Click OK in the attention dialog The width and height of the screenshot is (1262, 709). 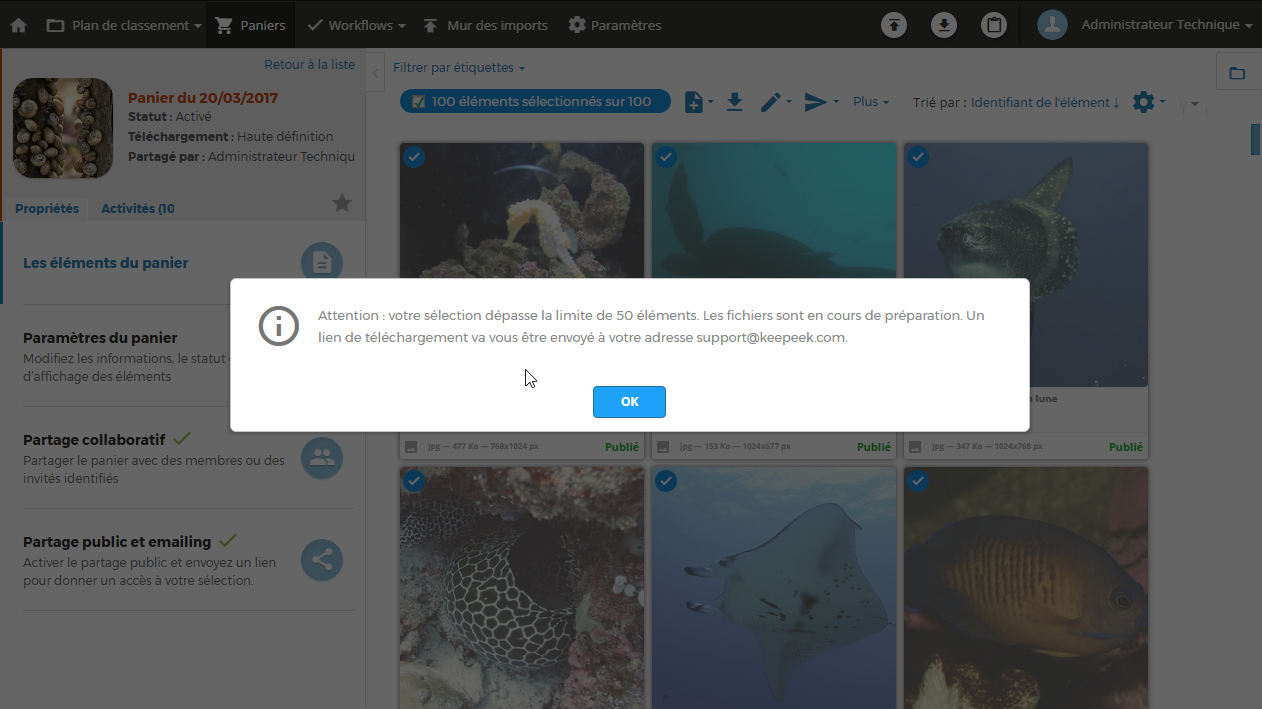click(x=629, y=402)
